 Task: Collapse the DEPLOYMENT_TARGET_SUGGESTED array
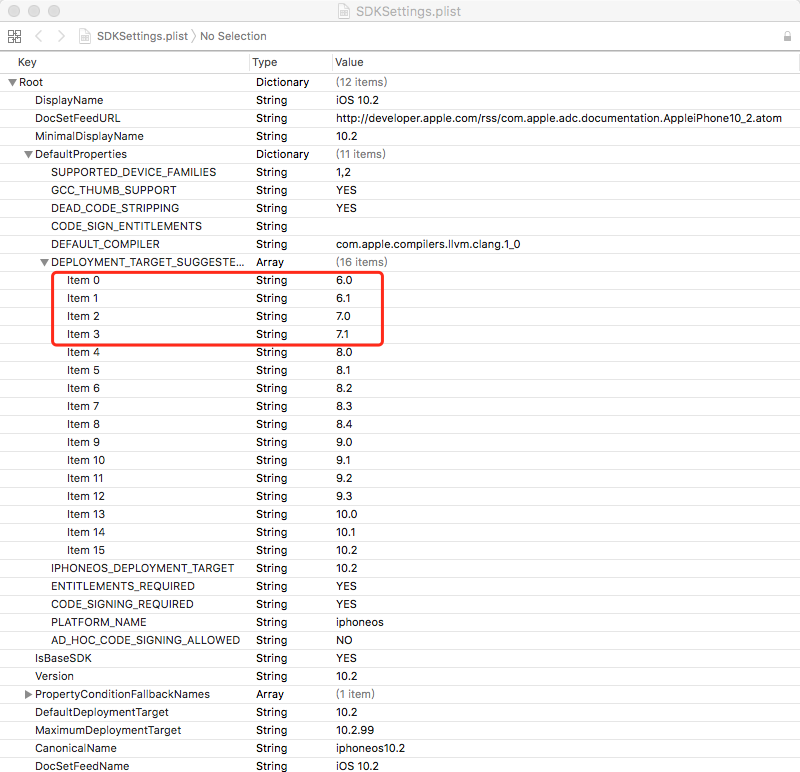pos(44,262)
